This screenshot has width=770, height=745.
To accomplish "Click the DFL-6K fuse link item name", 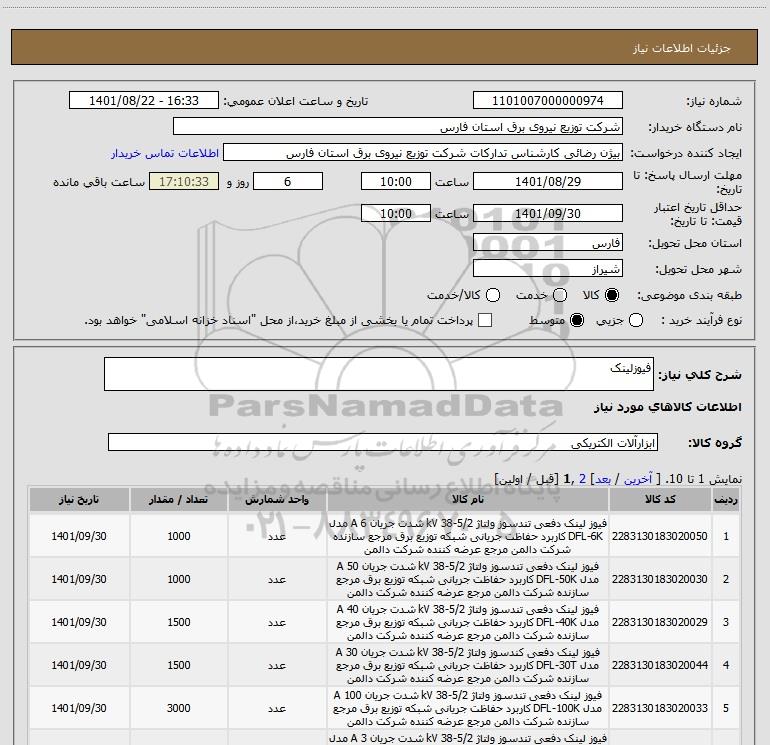I will click(468, 536).
